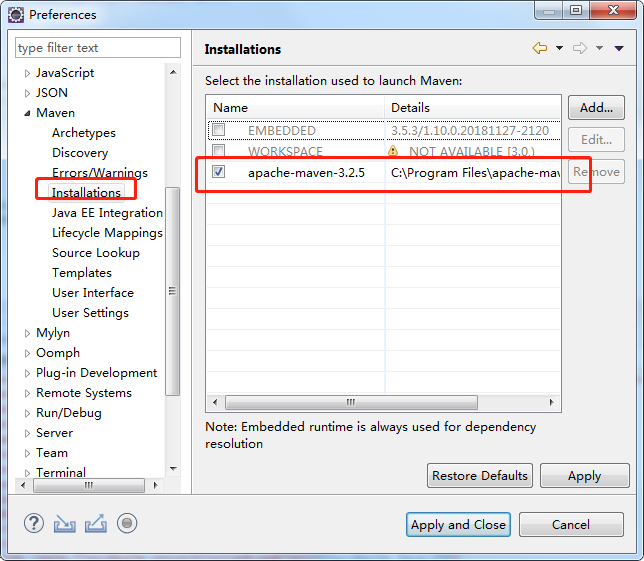Select User Settings under Maven

[x=90, y=313]
